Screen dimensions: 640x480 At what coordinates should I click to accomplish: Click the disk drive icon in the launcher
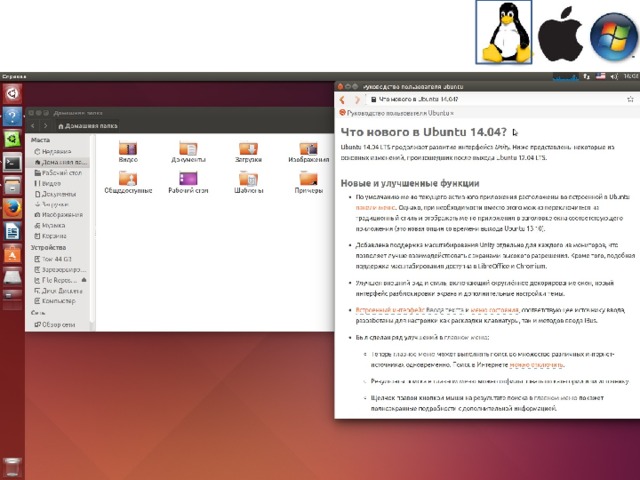(x=12, y=277)
